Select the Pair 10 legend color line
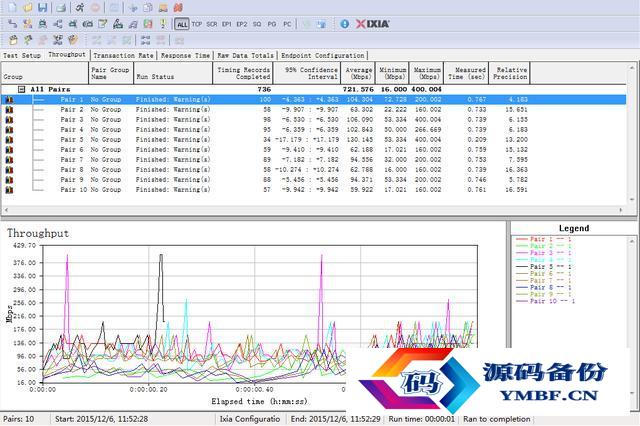The height and width of the screenshot is (426, 640). 522,301
